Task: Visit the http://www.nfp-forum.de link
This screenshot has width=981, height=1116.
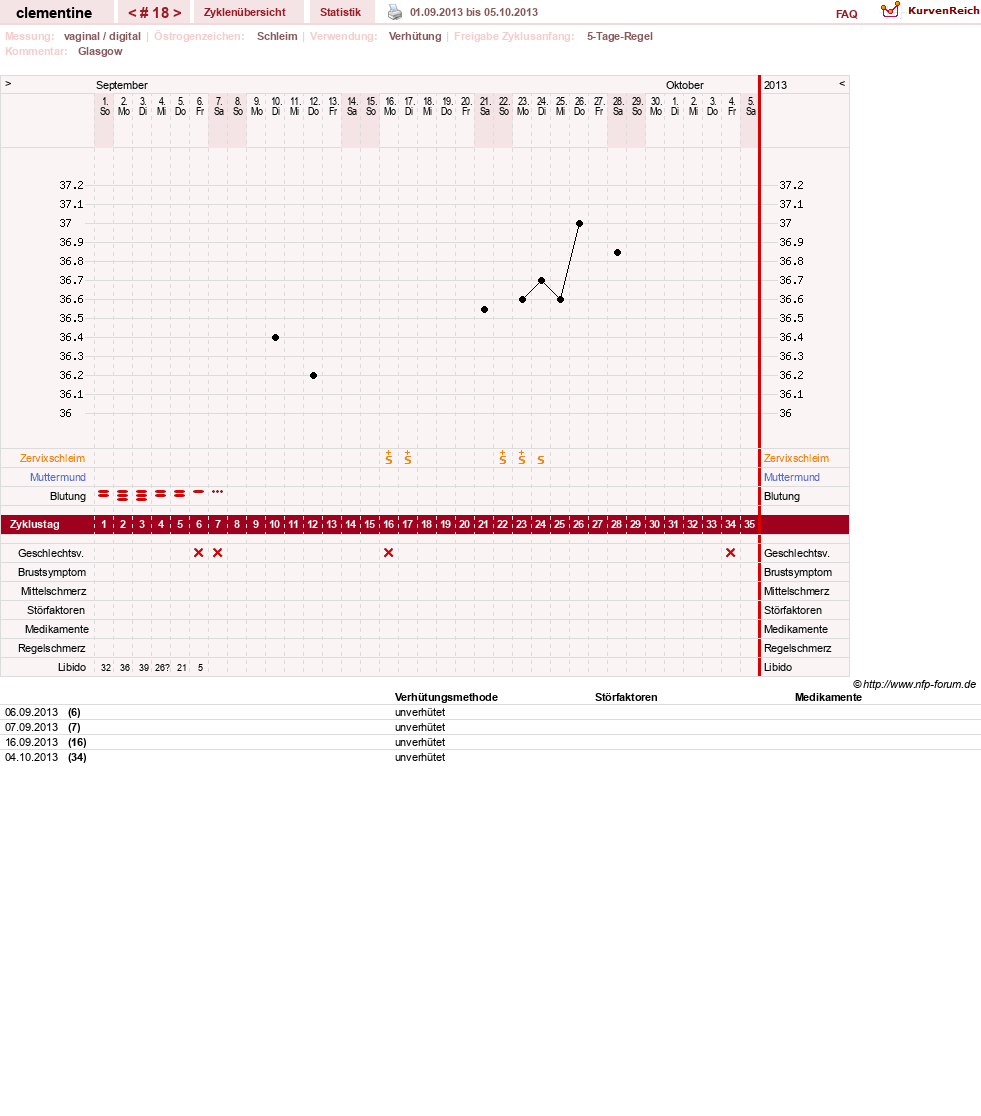Action: [x=919, y=684]
